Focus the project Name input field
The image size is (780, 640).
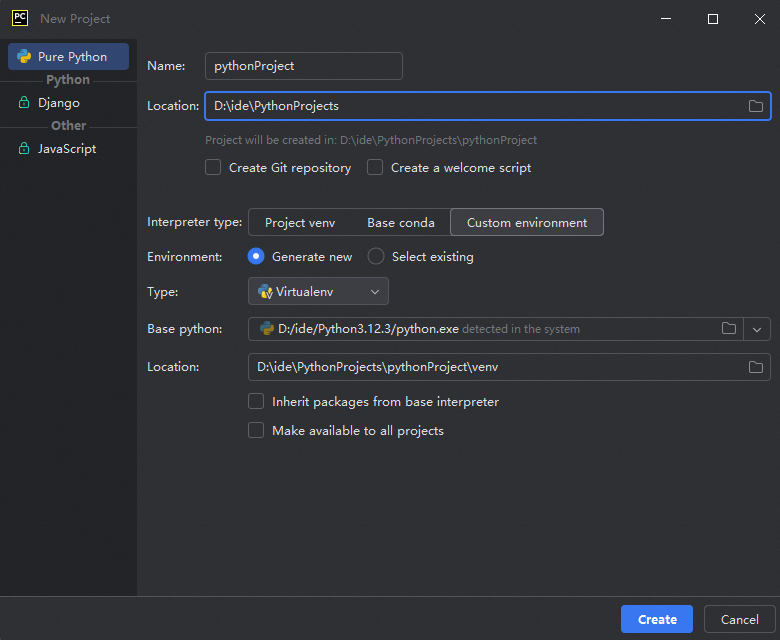click(x=303, y=66)
